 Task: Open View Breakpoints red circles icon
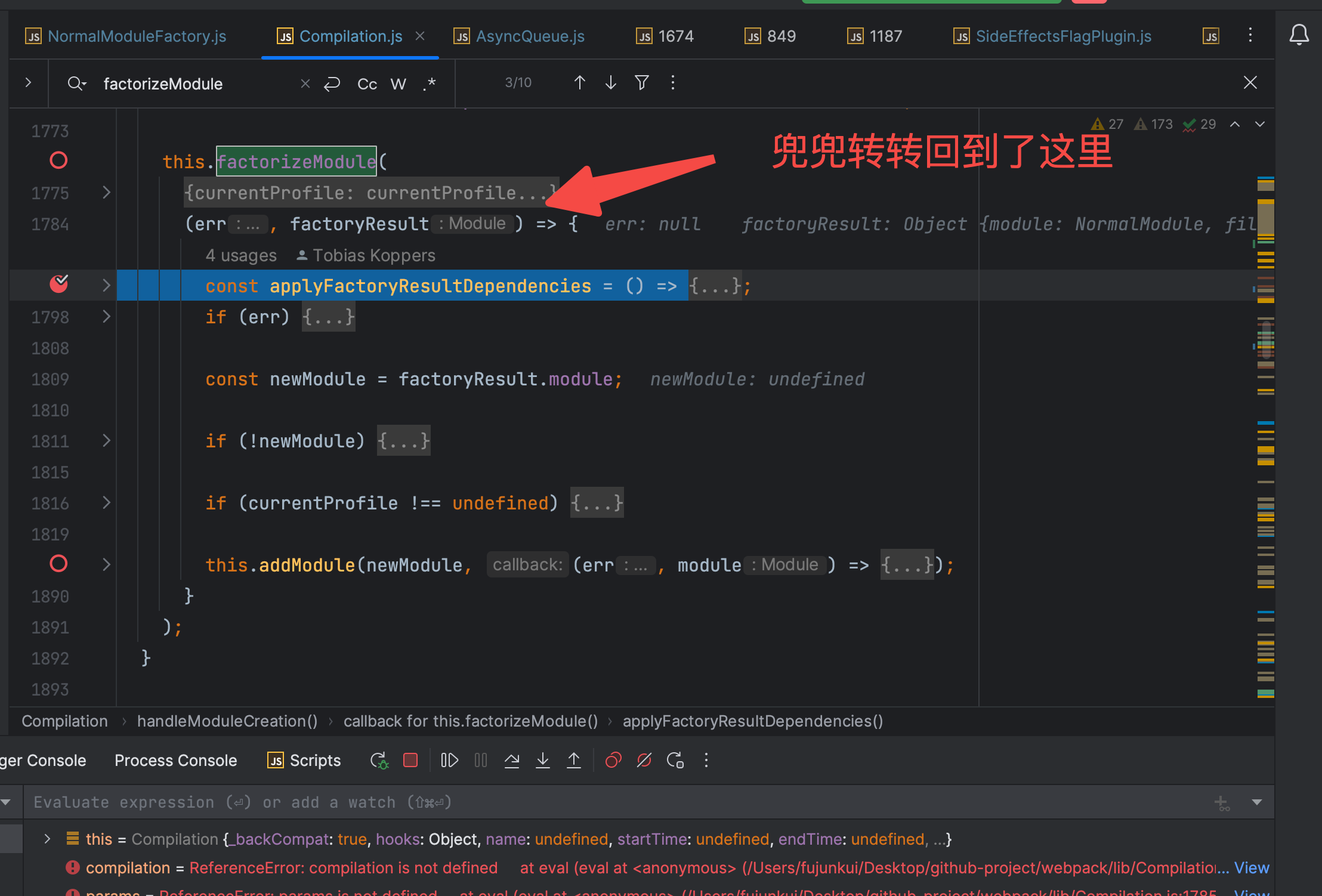click(x=613, y=760)
